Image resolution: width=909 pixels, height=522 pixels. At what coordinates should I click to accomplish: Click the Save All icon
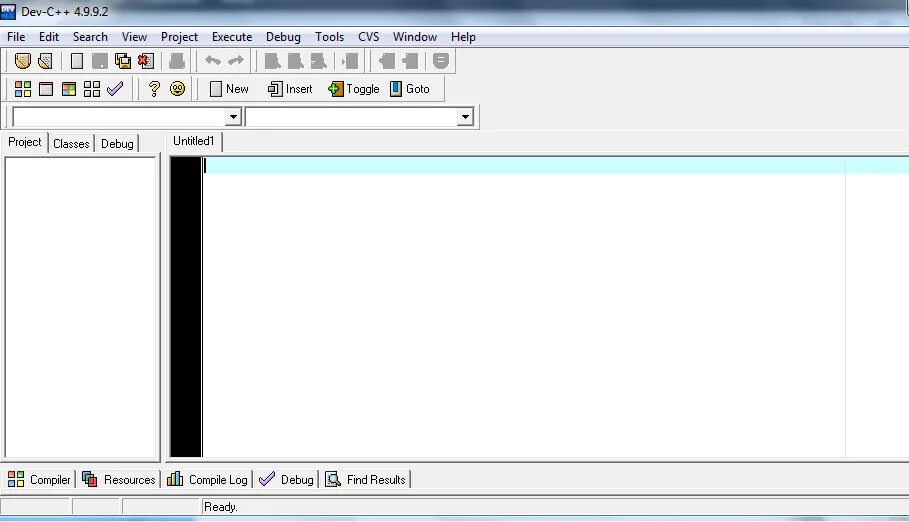coord(123,60)
